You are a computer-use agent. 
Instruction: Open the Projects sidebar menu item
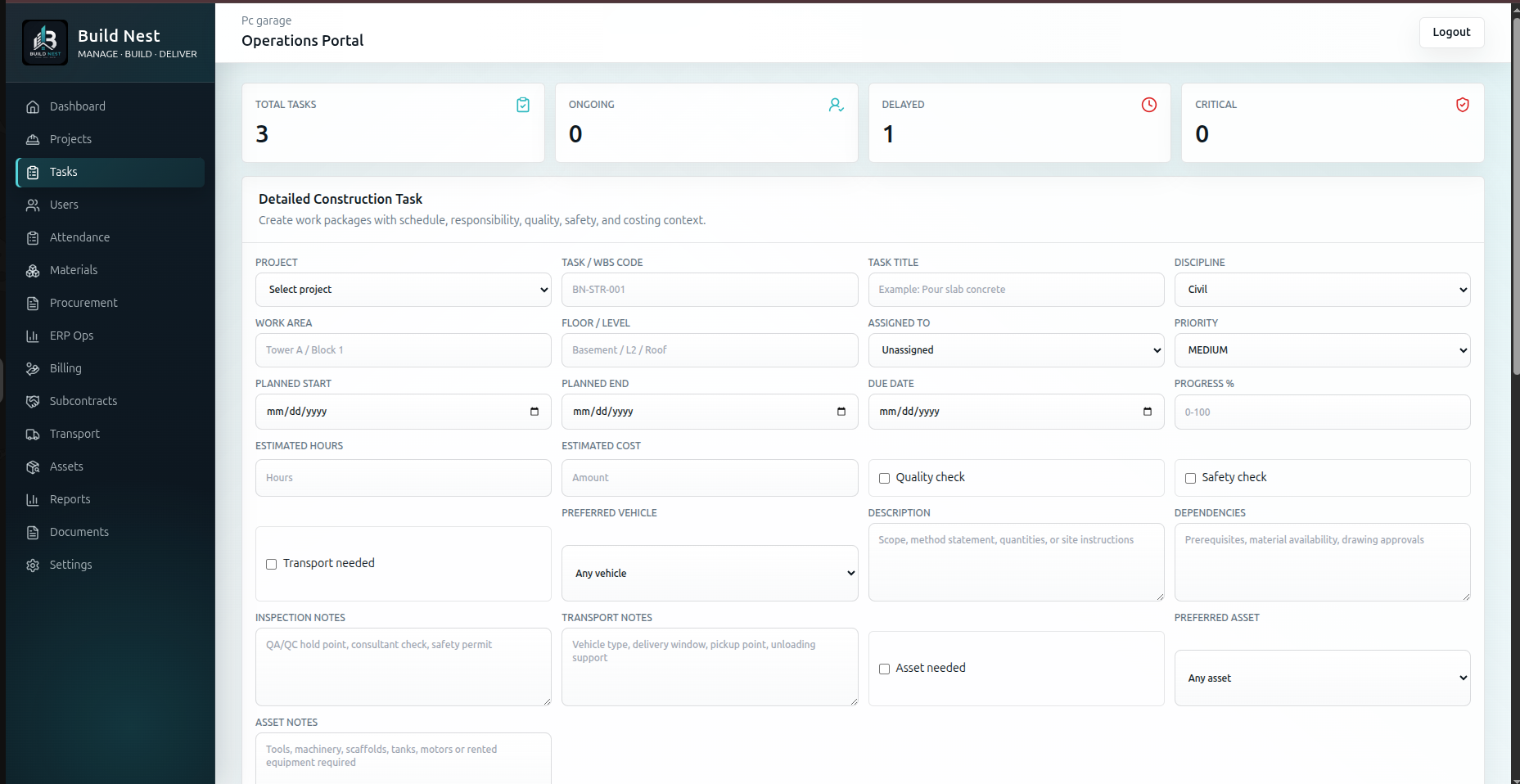[x=110, y=139]
